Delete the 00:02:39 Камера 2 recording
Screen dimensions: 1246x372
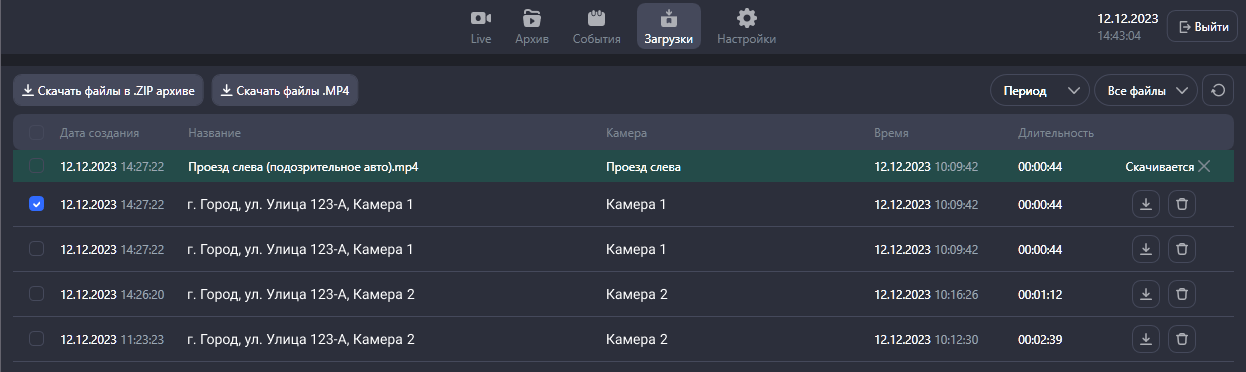coord(1182,339)
